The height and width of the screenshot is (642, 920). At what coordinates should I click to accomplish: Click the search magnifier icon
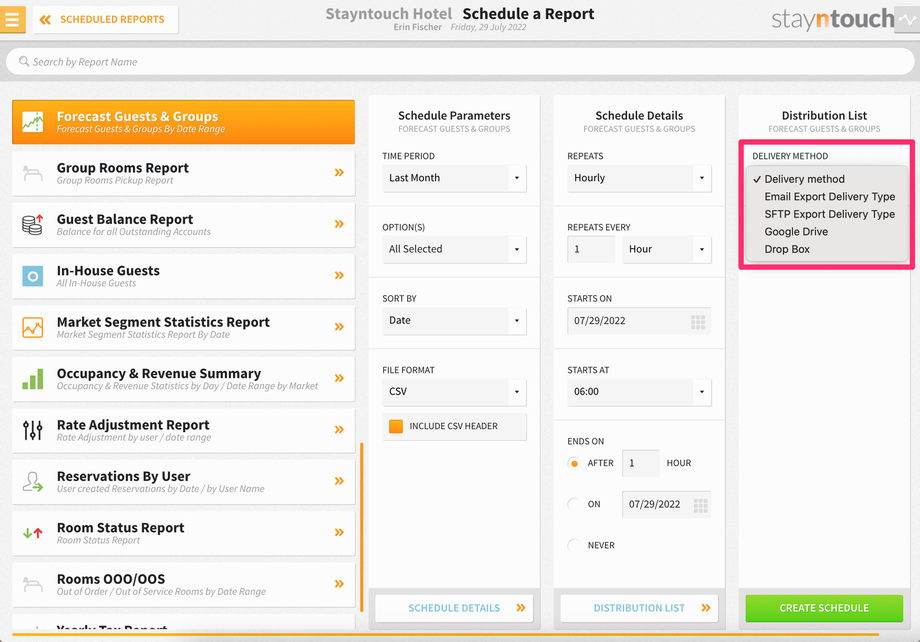pos(23,61)
